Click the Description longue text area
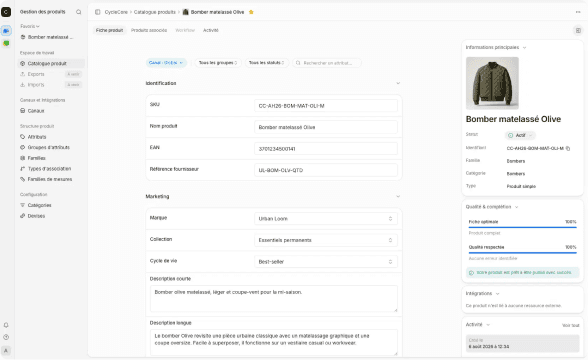 (274, 342)
